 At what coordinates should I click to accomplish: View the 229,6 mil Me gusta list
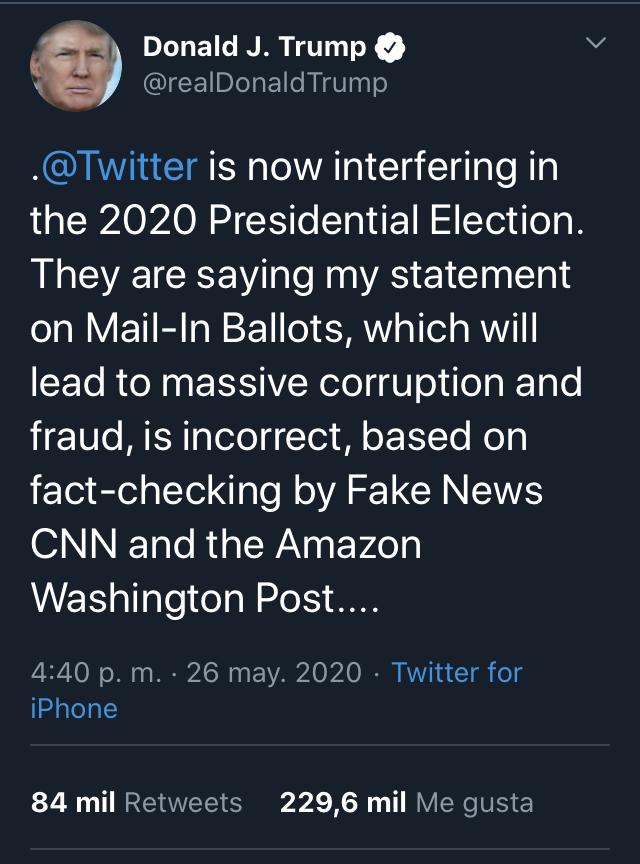[407, 803]
